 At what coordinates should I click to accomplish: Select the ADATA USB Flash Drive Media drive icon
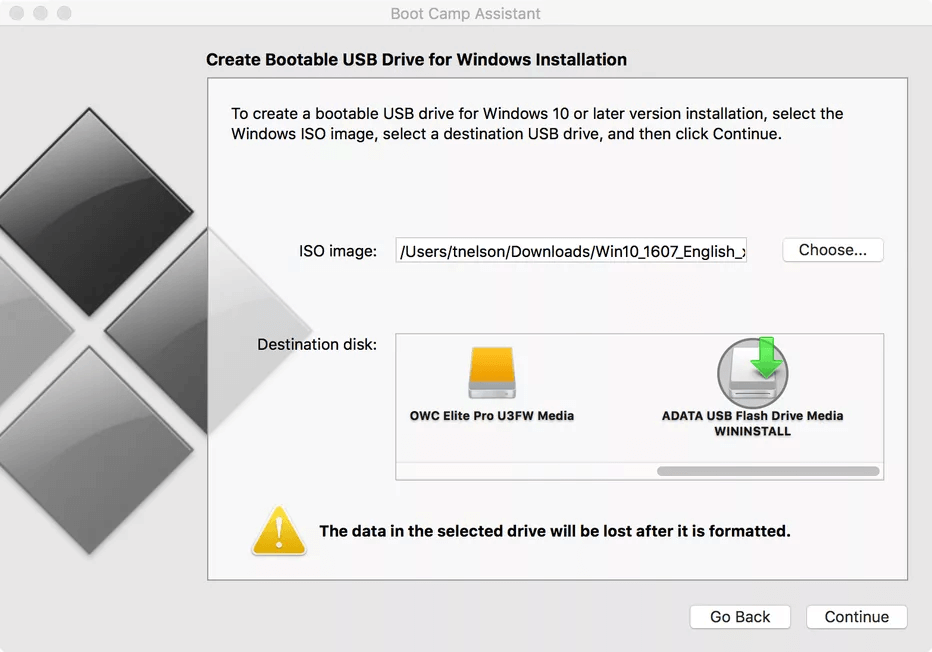(x=753, y=371)
